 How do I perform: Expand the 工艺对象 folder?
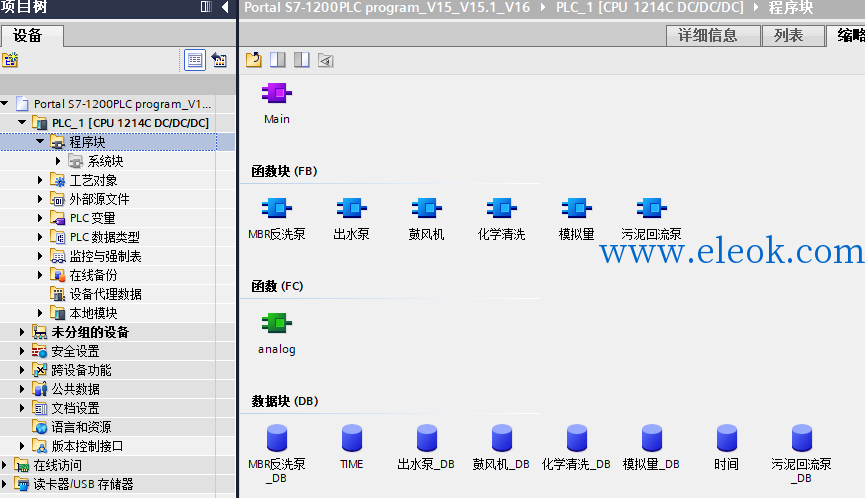[40, 180]
